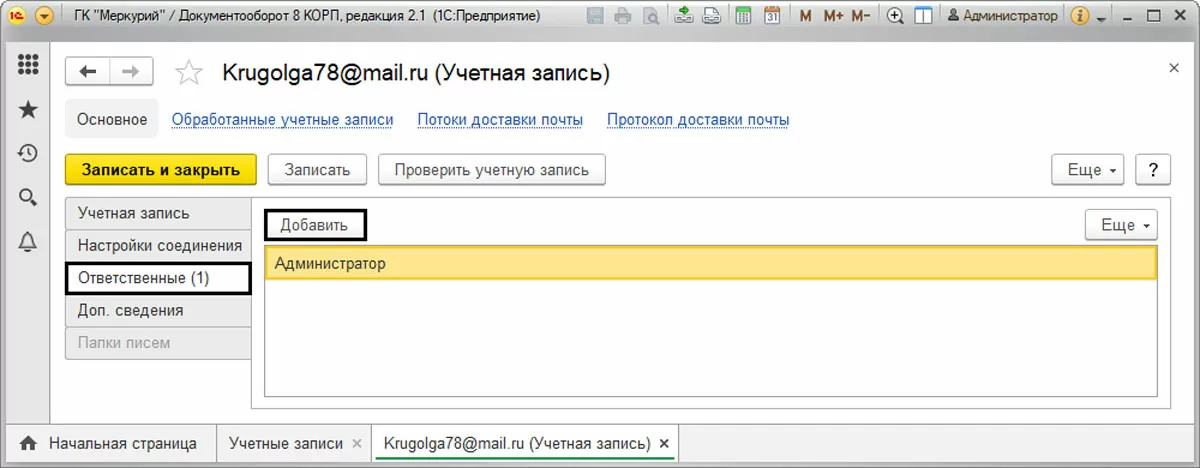Open the calculator icon in title bar
The image size is (1200, 468).
(743, 16)
